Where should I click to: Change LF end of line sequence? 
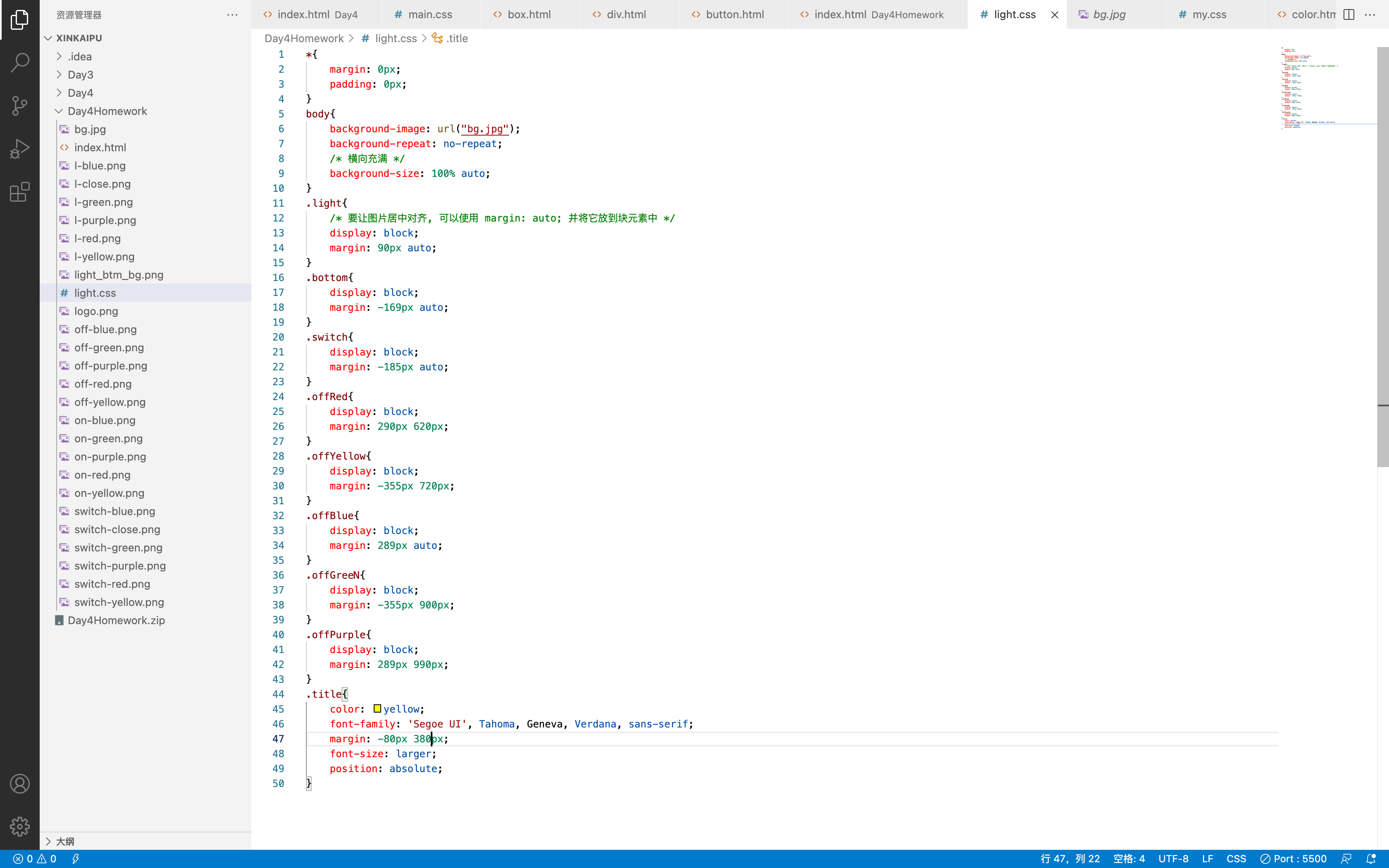pos(1208,859)
